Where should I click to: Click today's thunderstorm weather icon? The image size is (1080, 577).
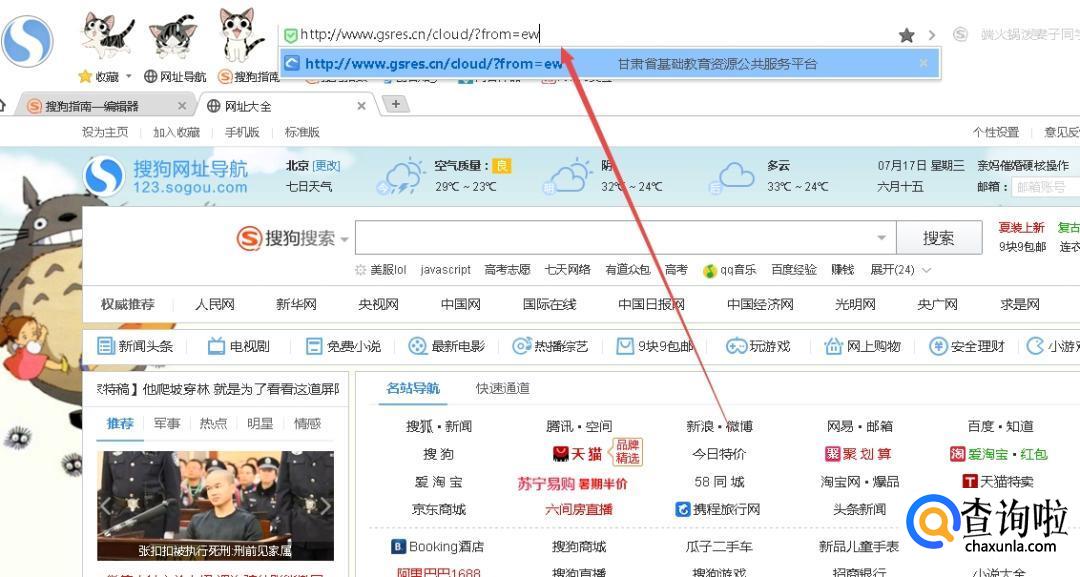click(402, 177)
